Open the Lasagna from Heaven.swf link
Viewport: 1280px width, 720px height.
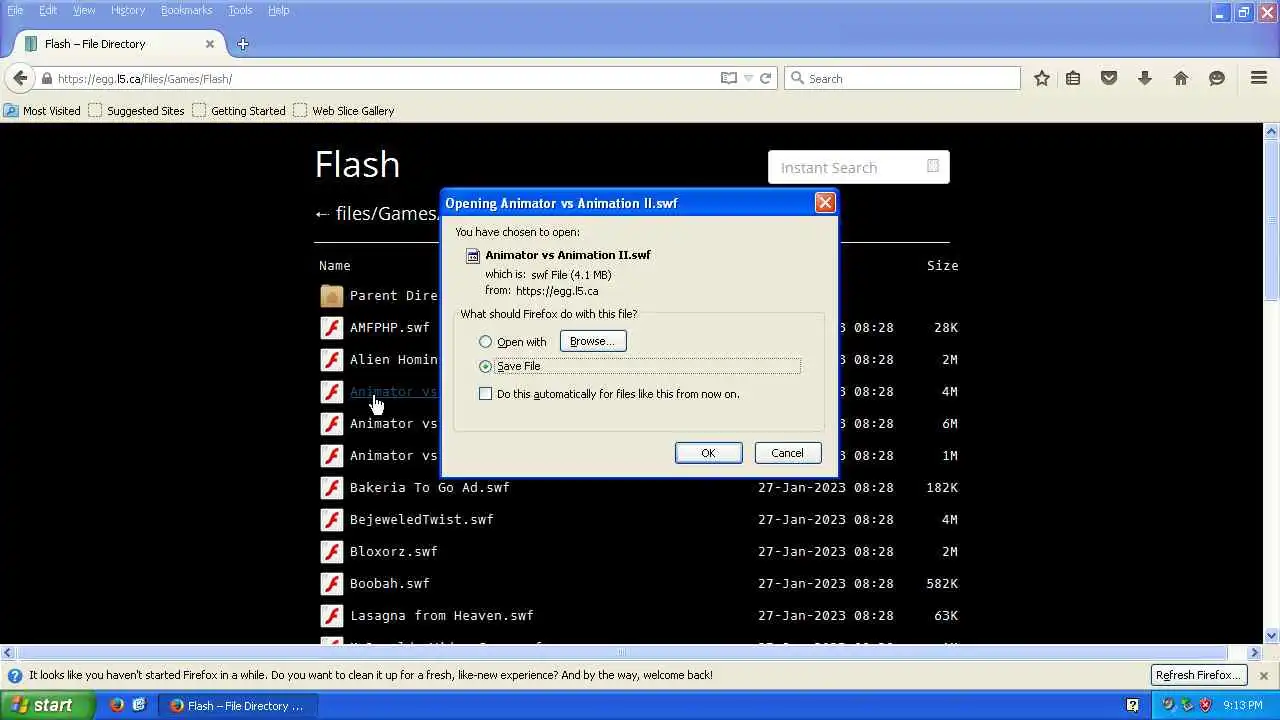pos(441,615)
